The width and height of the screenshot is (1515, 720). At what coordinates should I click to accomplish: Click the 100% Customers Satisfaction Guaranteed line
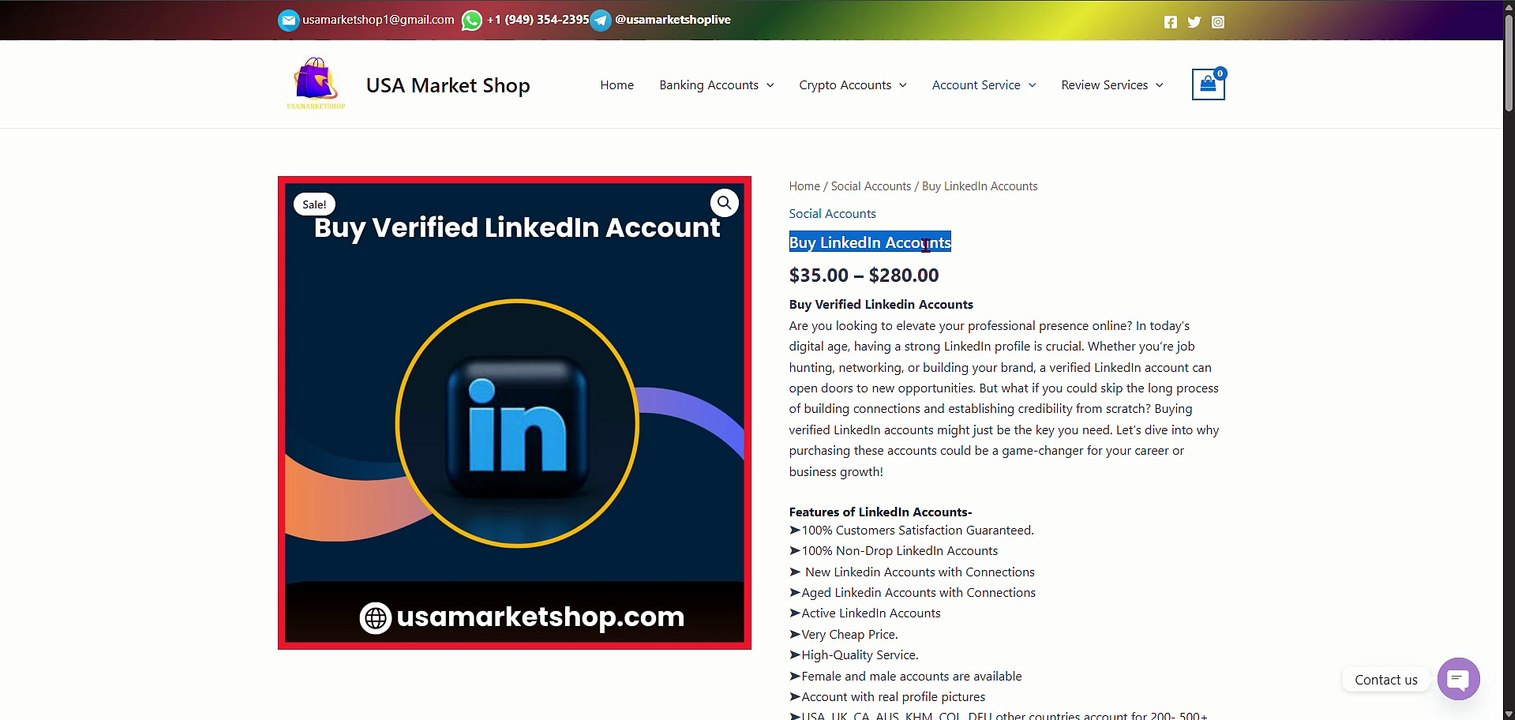click(x=911, y=531)
